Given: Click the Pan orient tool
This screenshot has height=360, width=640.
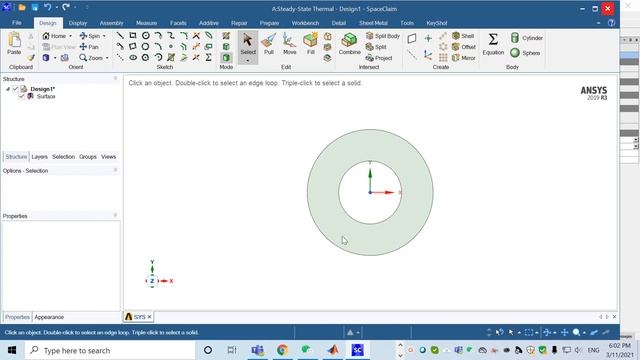Looking at the screenshot, I should [x=89, y=47].
